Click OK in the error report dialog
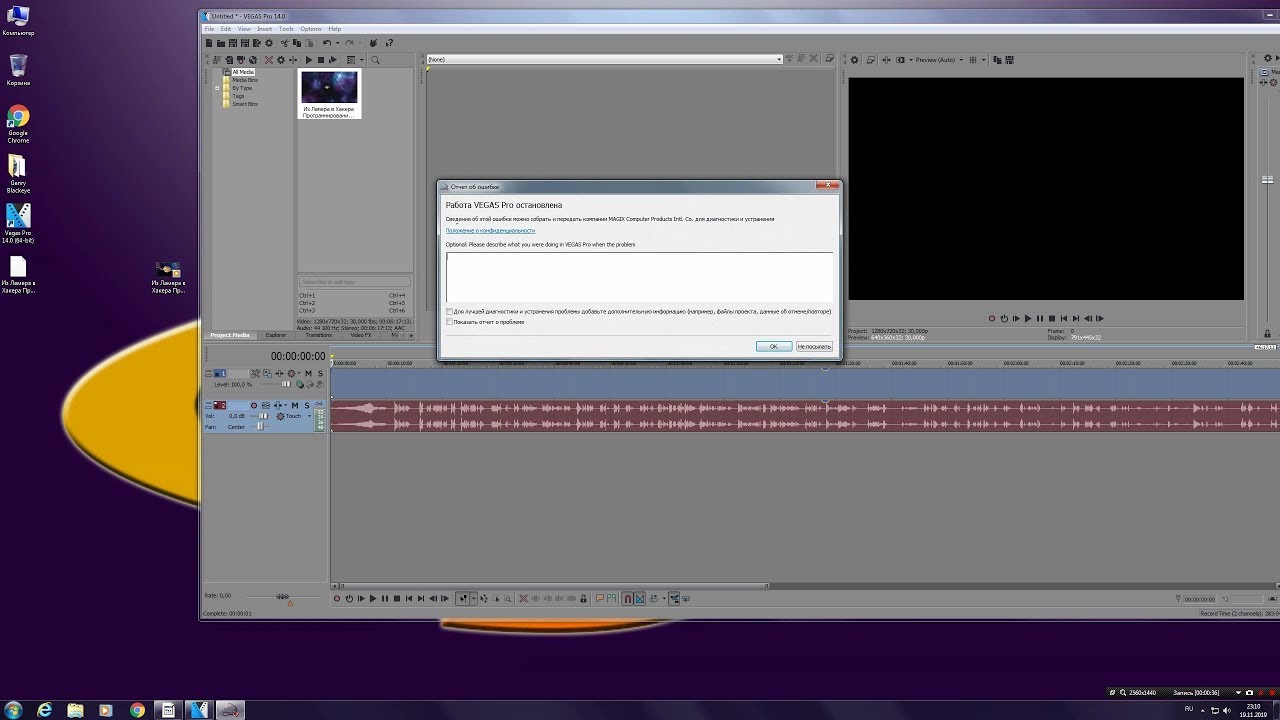The height and width of the screenshot is (720, 1280). click(774, 346)
